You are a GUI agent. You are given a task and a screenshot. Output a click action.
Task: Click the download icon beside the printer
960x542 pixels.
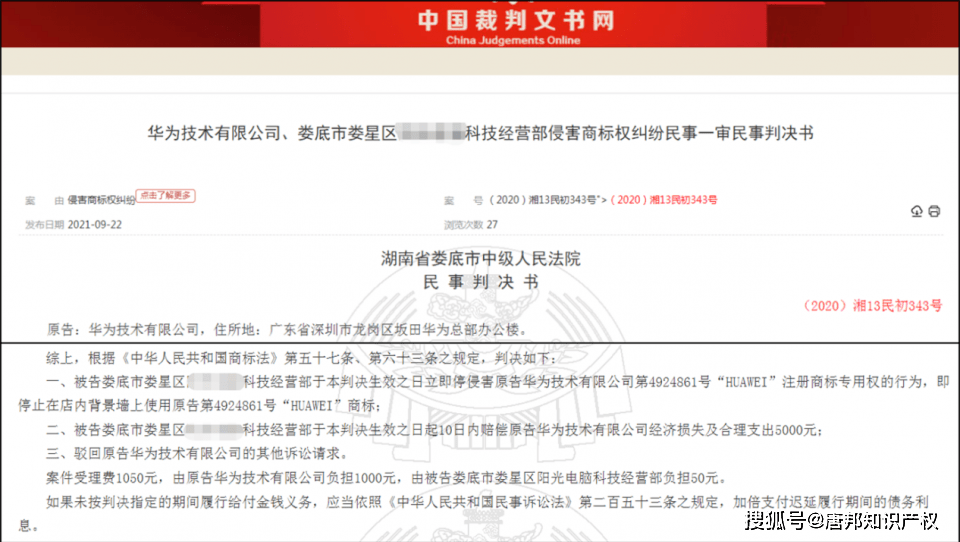[917, 211]
